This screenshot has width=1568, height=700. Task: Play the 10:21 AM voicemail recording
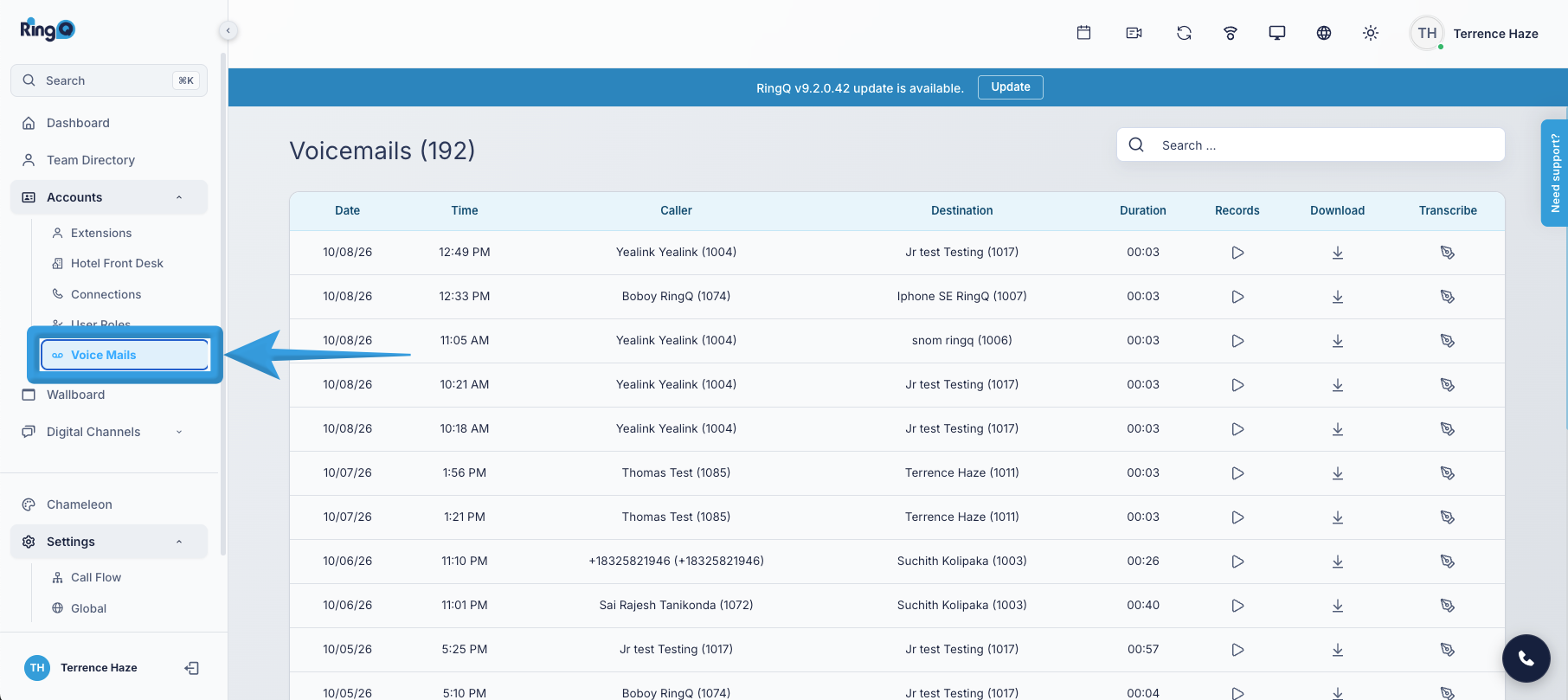coord(1237,385)
